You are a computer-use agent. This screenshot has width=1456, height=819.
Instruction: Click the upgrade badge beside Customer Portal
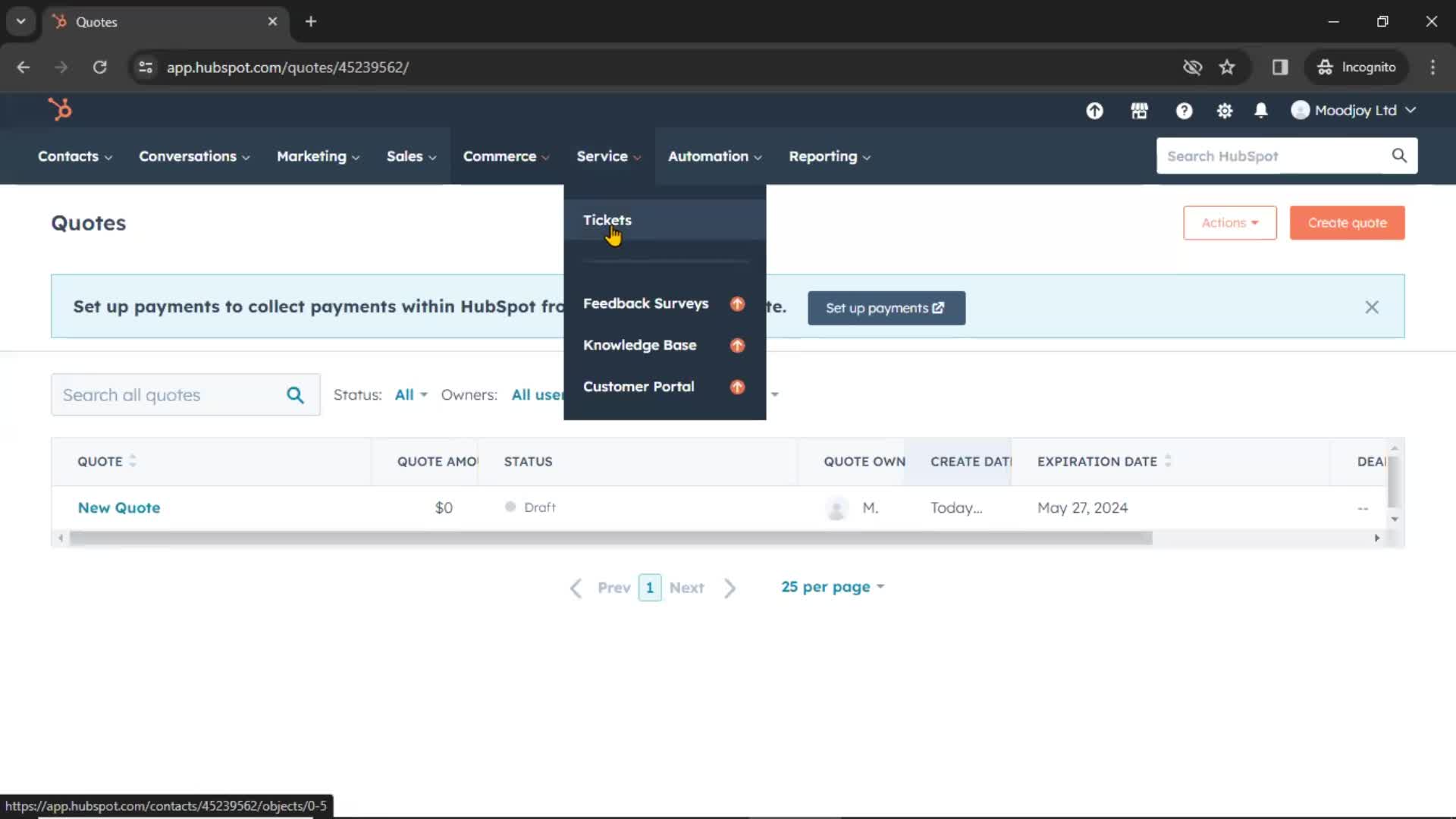tap(737, 388)
